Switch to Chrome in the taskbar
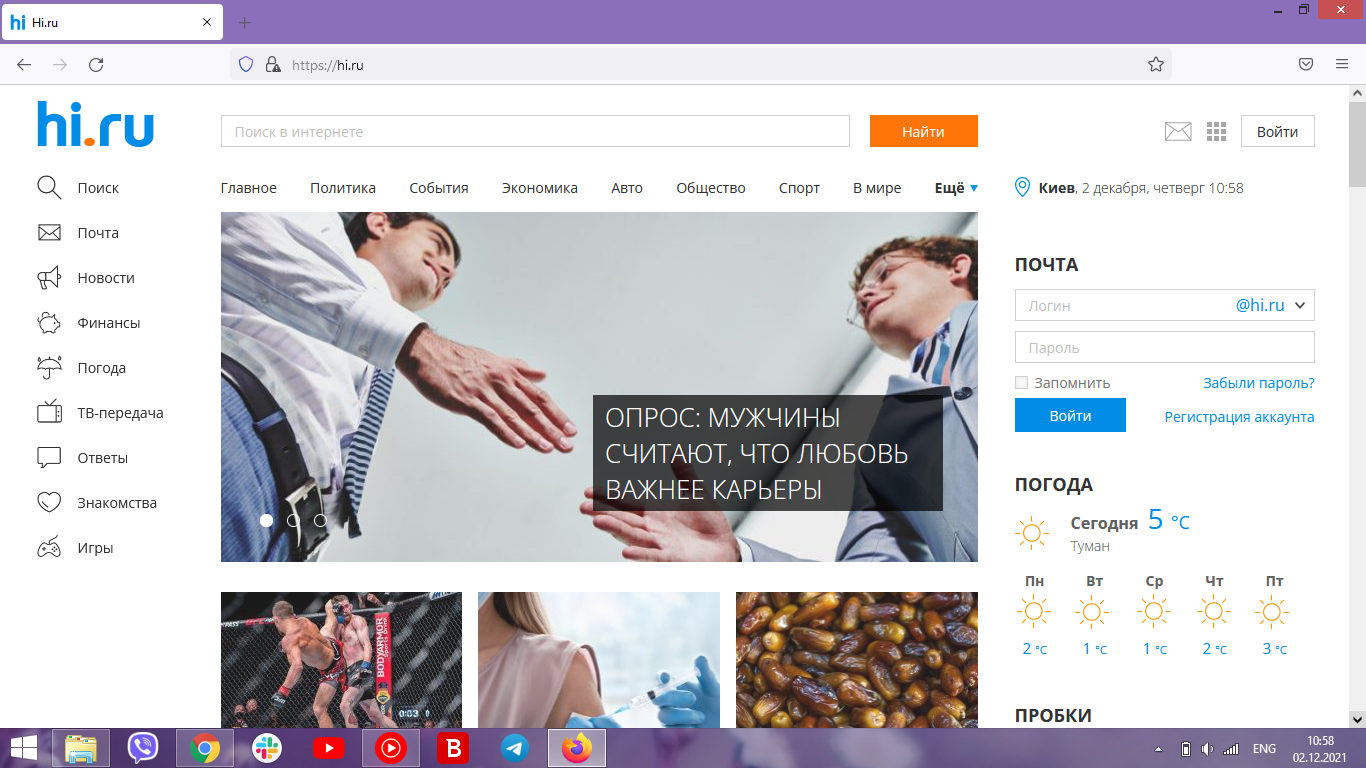 [205, 747]
